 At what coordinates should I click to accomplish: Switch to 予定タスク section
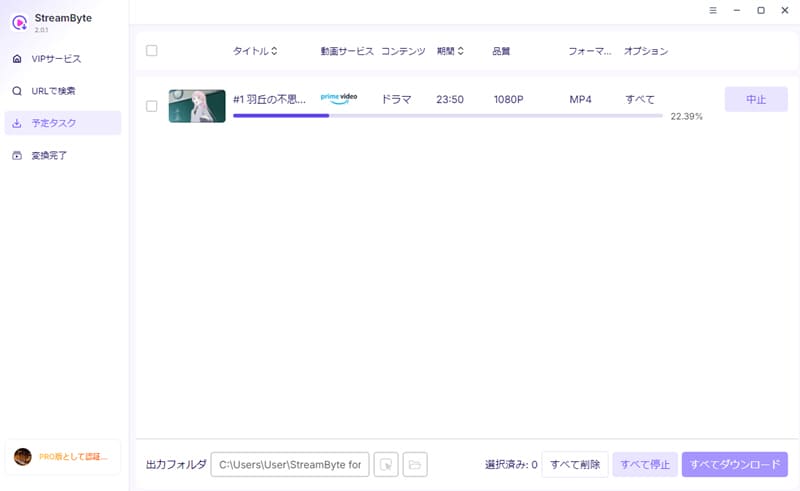tap(63, 123)
